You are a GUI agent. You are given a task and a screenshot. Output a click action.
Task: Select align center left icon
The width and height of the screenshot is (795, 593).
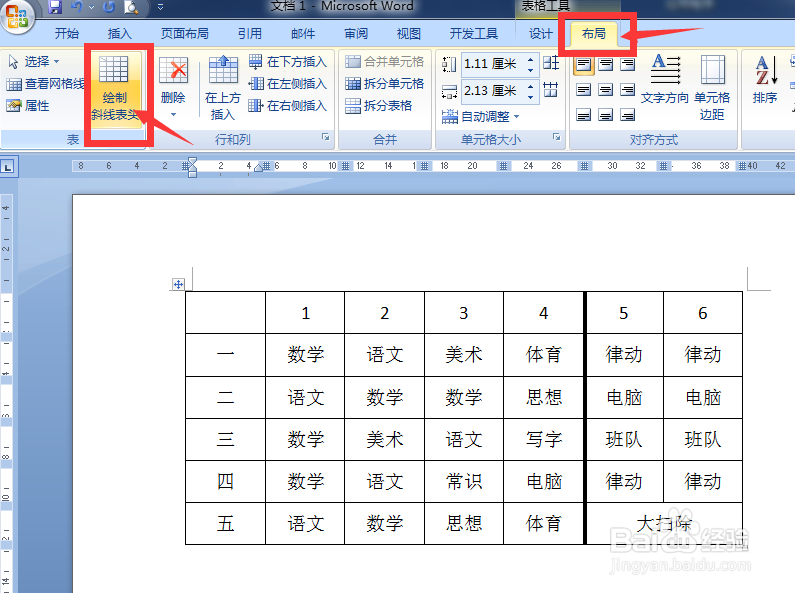click(x=584, y=90)
